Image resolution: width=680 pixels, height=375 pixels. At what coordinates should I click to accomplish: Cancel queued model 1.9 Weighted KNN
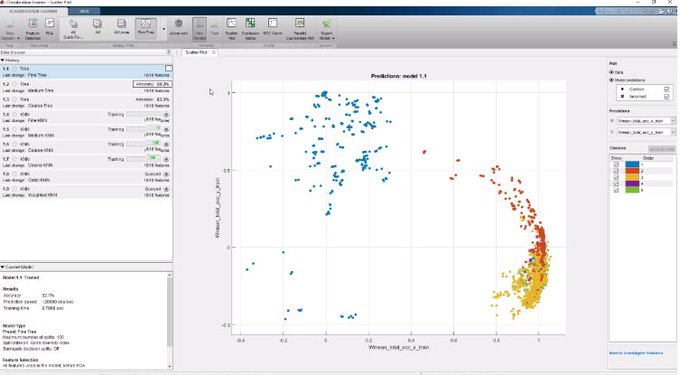coord(166,189)
